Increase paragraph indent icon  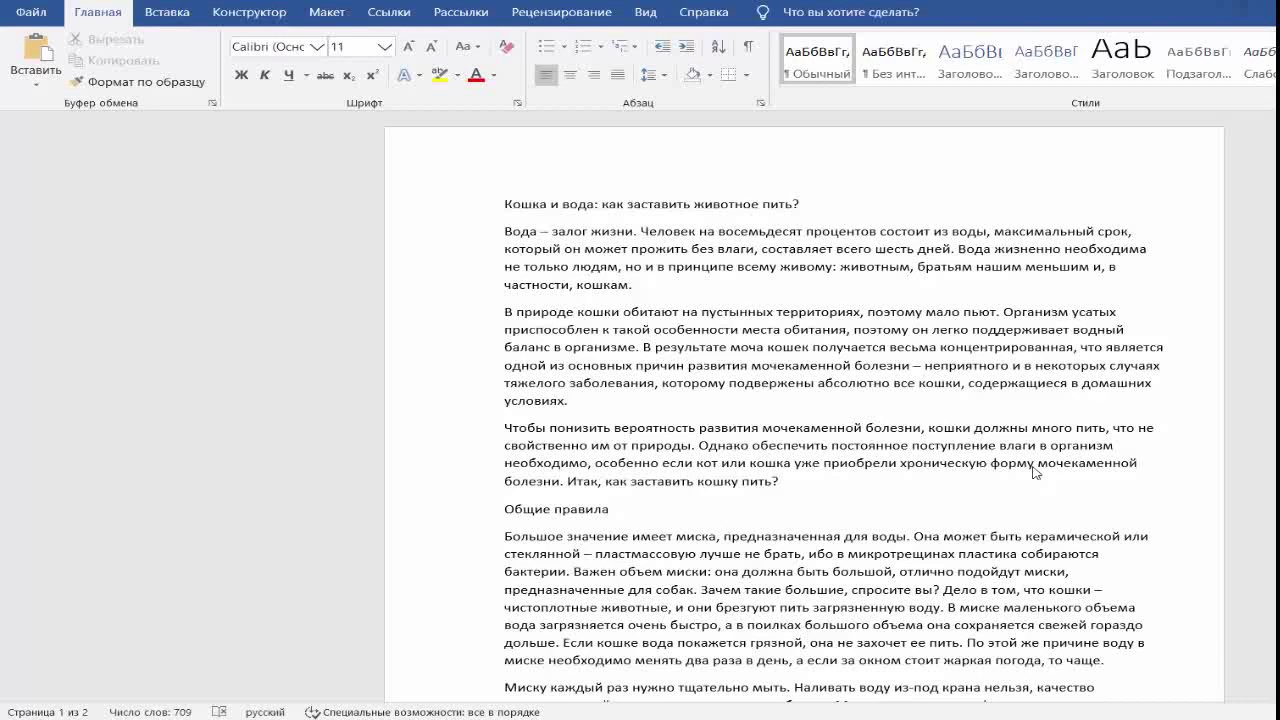pos(686,47)
